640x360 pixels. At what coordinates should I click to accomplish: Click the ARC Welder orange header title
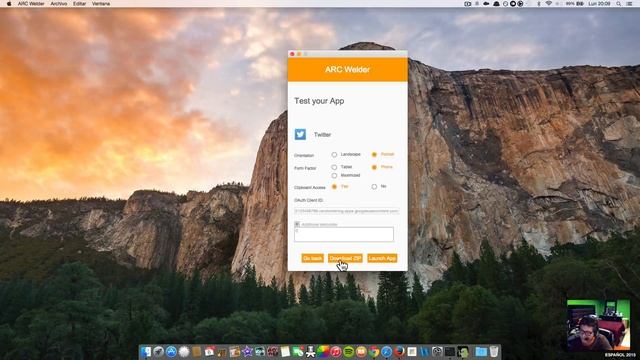(x=347, y=69)
